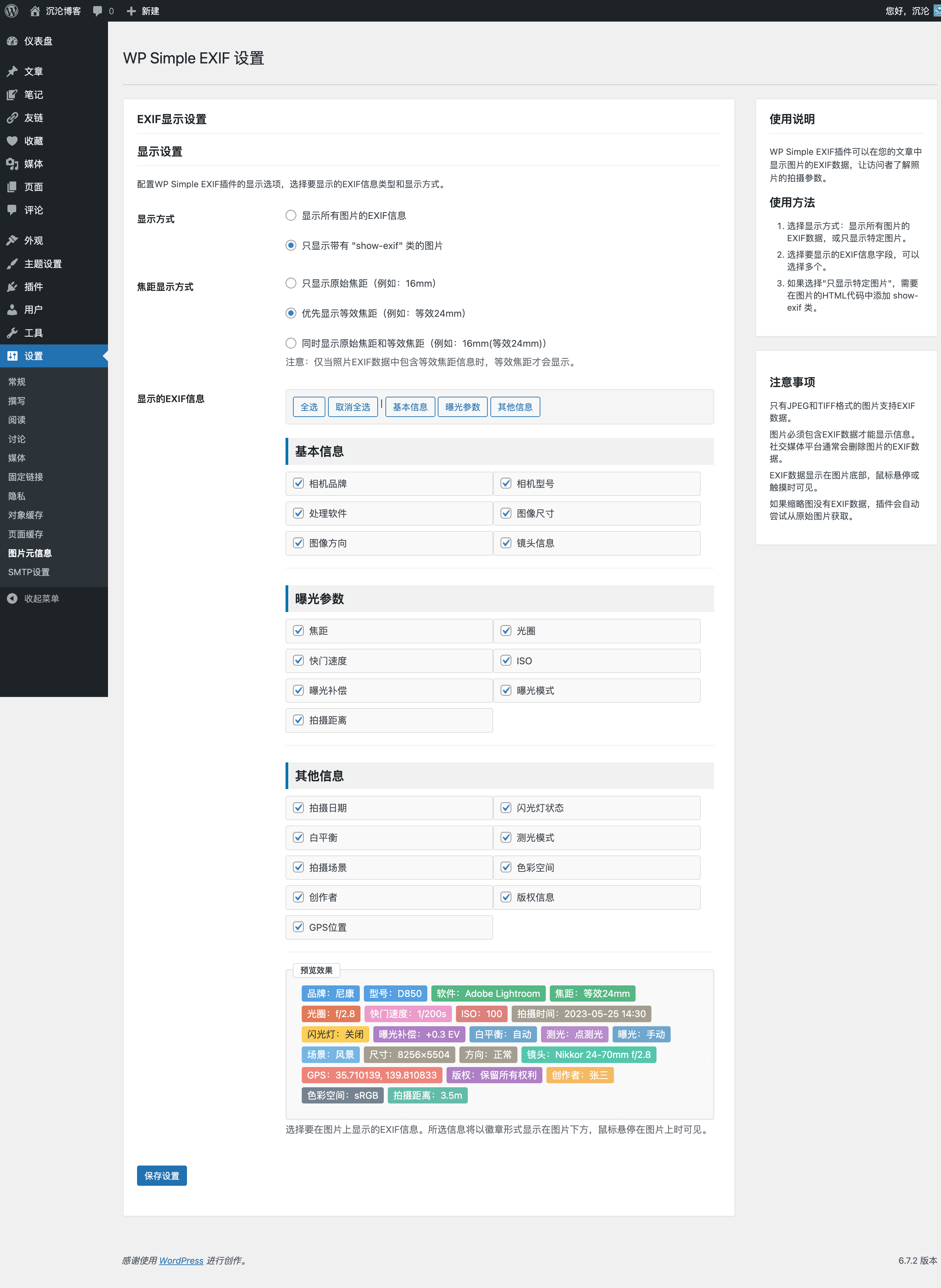Open the 主题设置 sidebar icon

12,263
